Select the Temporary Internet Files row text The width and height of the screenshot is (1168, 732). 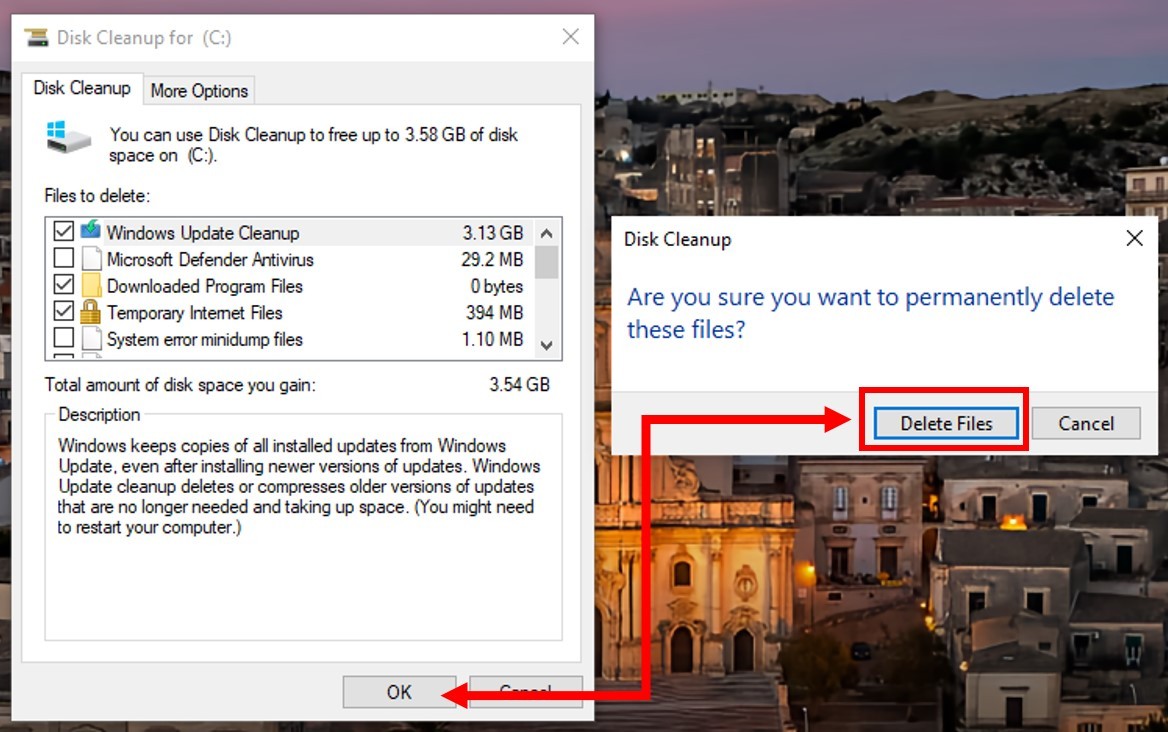click(194, 313)
